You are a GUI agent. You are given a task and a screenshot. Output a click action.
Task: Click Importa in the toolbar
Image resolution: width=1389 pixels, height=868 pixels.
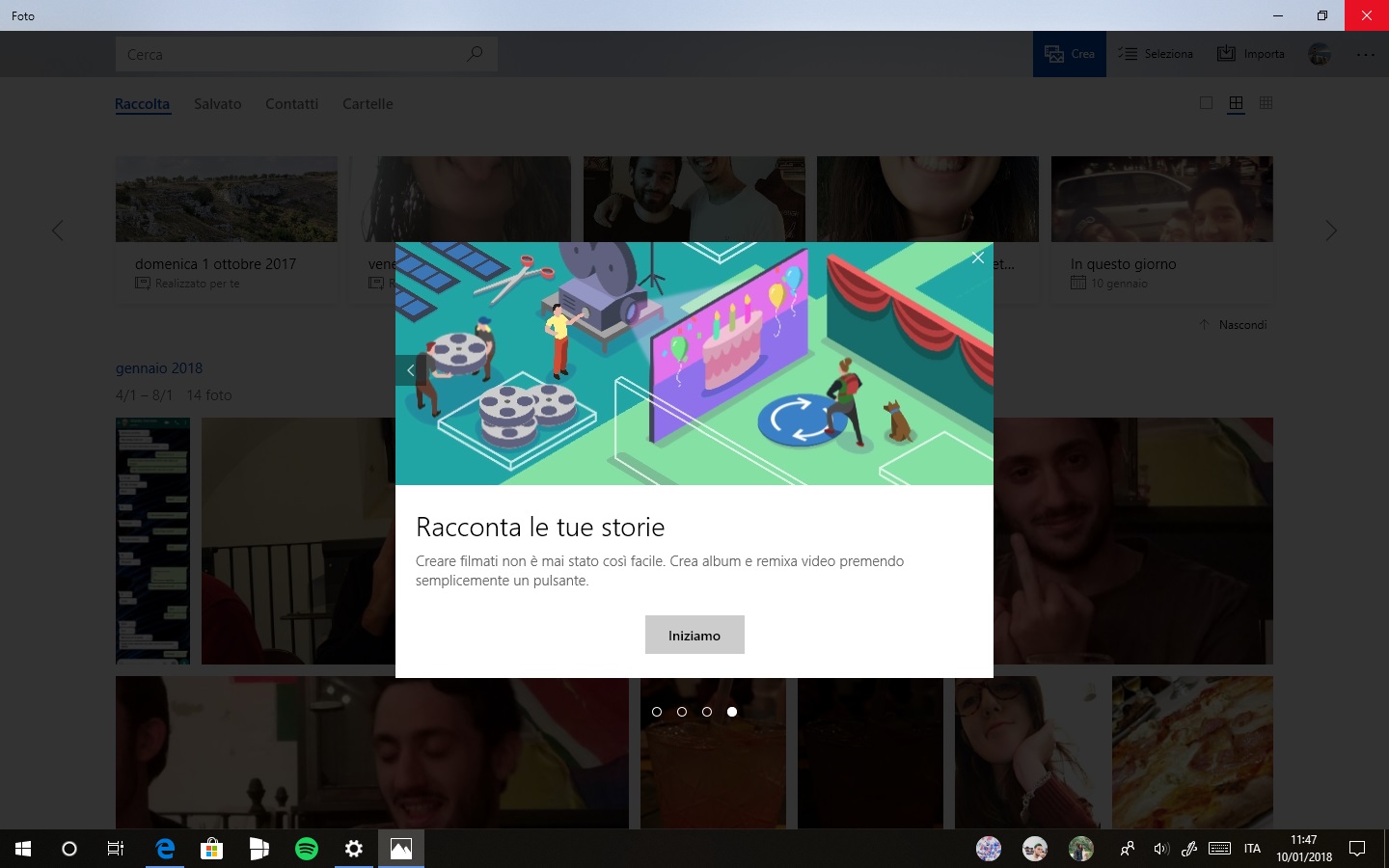(x=1251, y=54)
